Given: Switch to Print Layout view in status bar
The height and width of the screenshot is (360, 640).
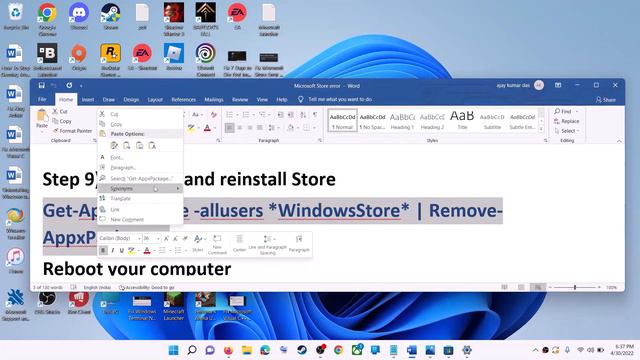Looking at the screenshot, I should tap(521, 287).
